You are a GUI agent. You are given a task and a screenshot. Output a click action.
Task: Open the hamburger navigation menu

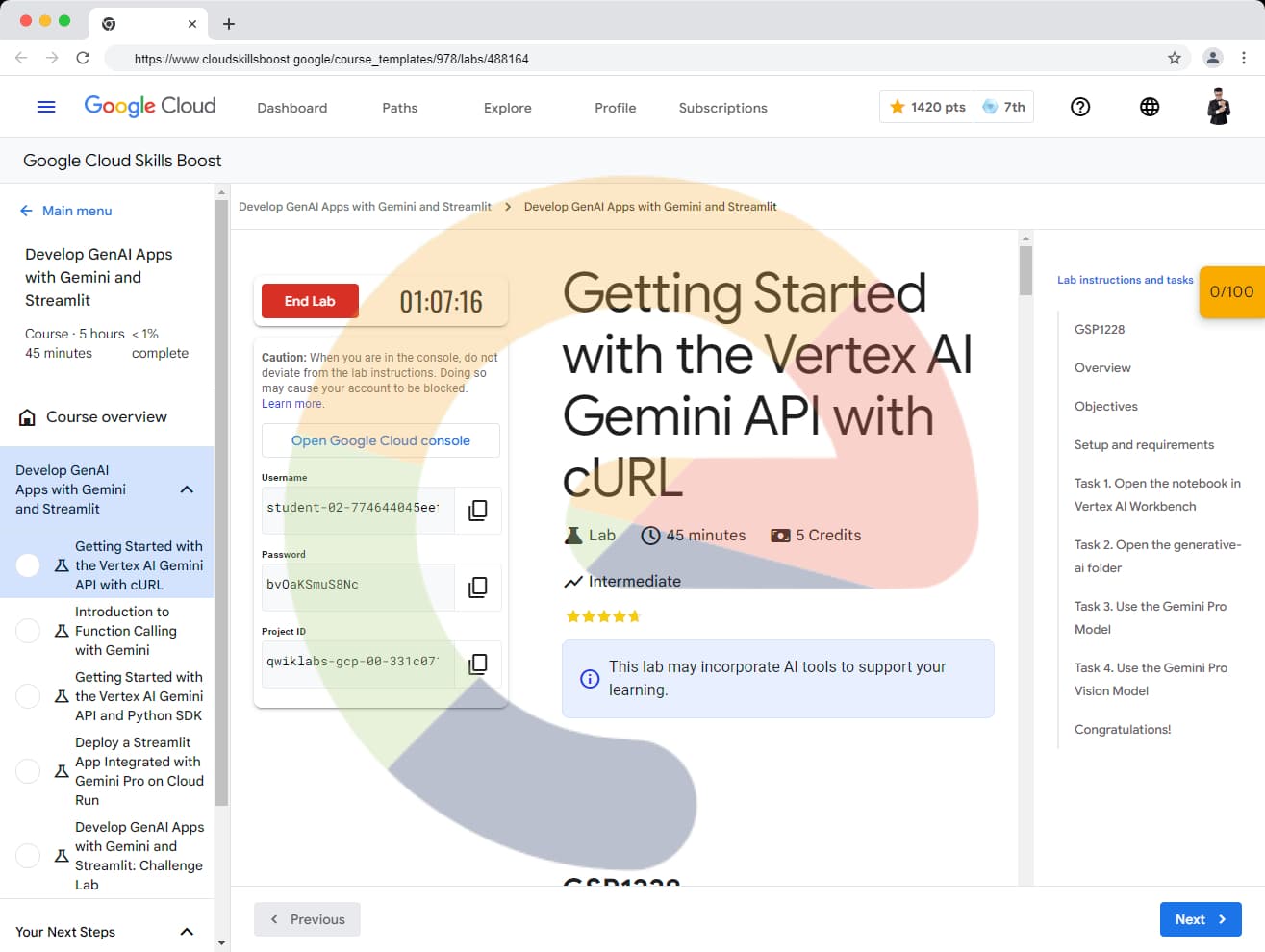(46, 107)
